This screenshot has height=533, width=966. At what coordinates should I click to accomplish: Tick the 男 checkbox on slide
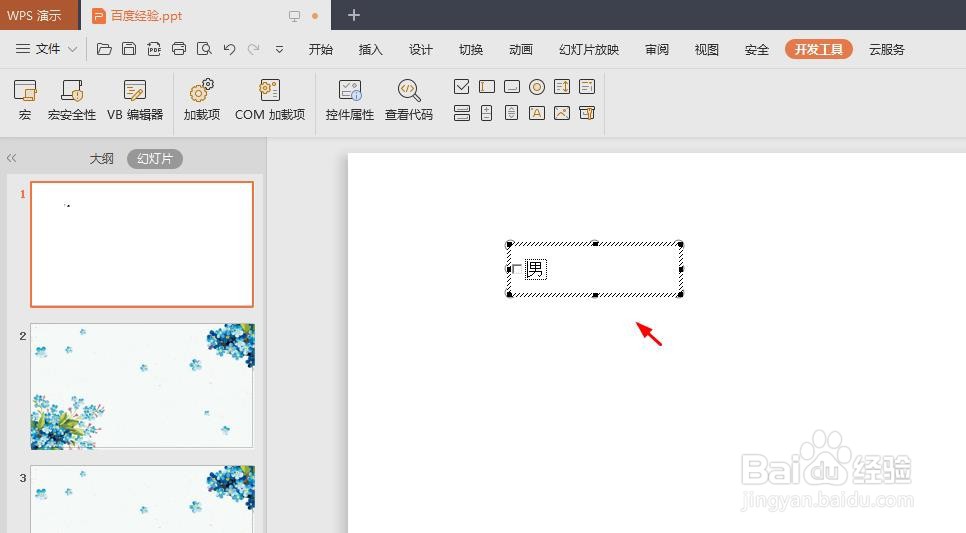pos(517,269)
